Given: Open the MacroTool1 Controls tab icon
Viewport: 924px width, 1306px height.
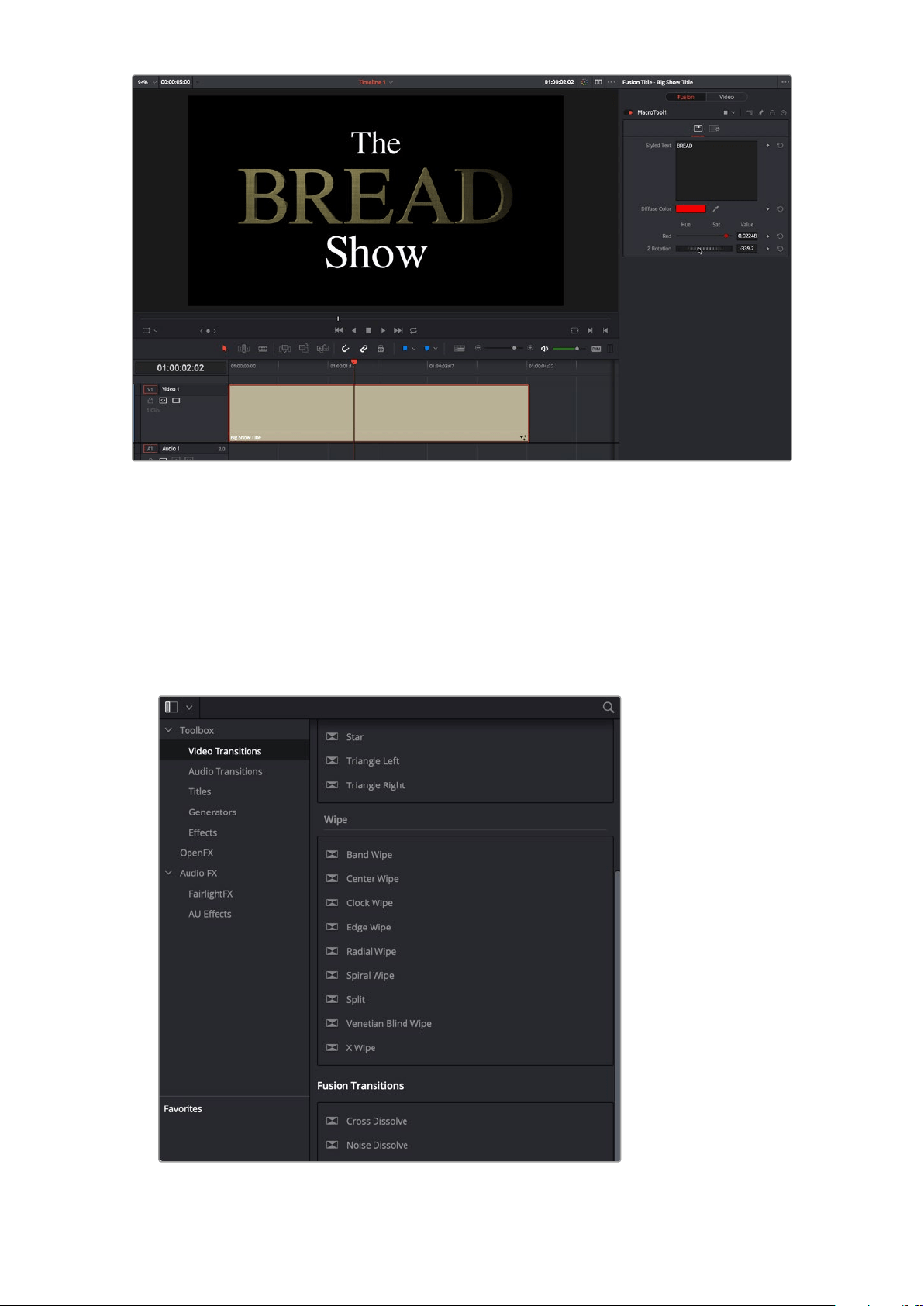Looking at the screenshot, I should click(698, 128).
